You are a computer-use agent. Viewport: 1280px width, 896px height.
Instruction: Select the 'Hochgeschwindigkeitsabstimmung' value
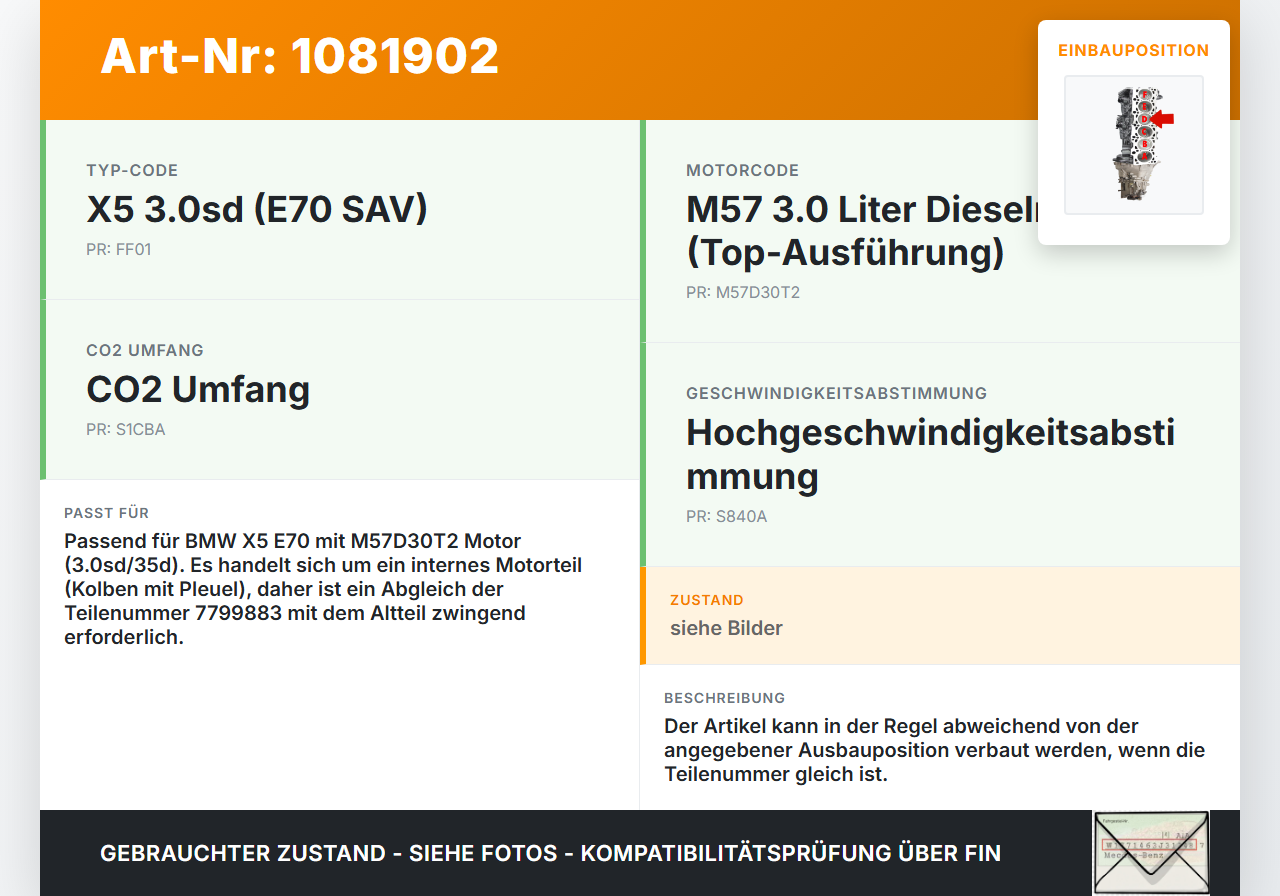(x=931, y=454)
